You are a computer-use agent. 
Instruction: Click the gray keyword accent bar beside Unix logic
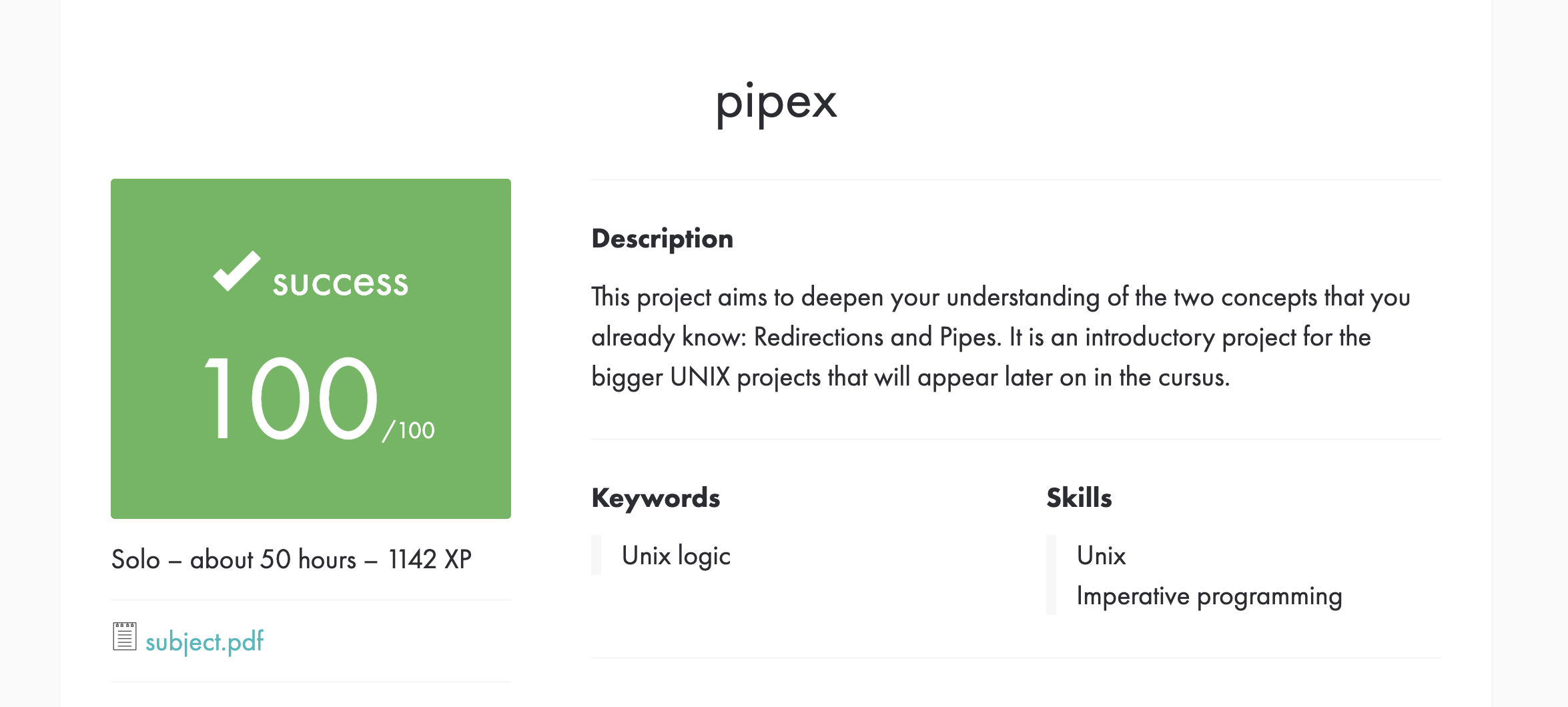tap(595, 555)
